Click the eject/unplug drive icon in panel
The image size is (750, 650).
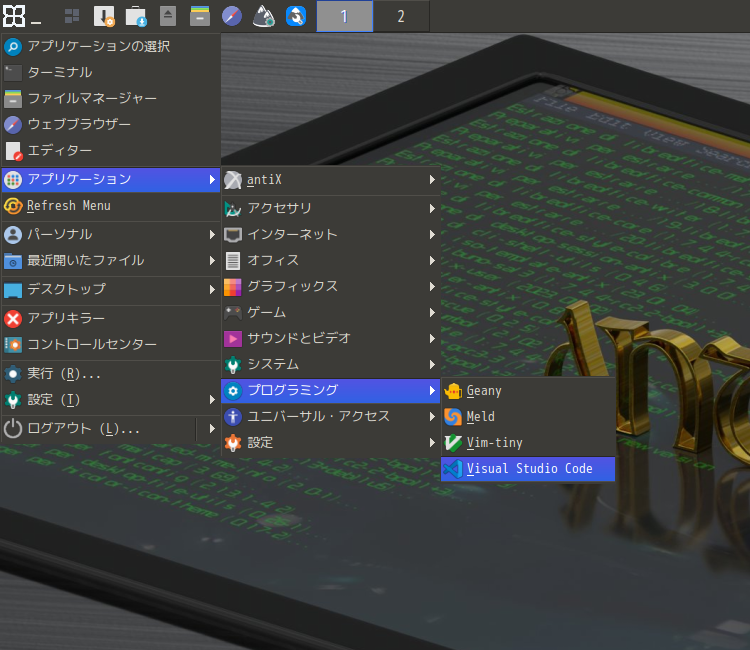(168, 16)
